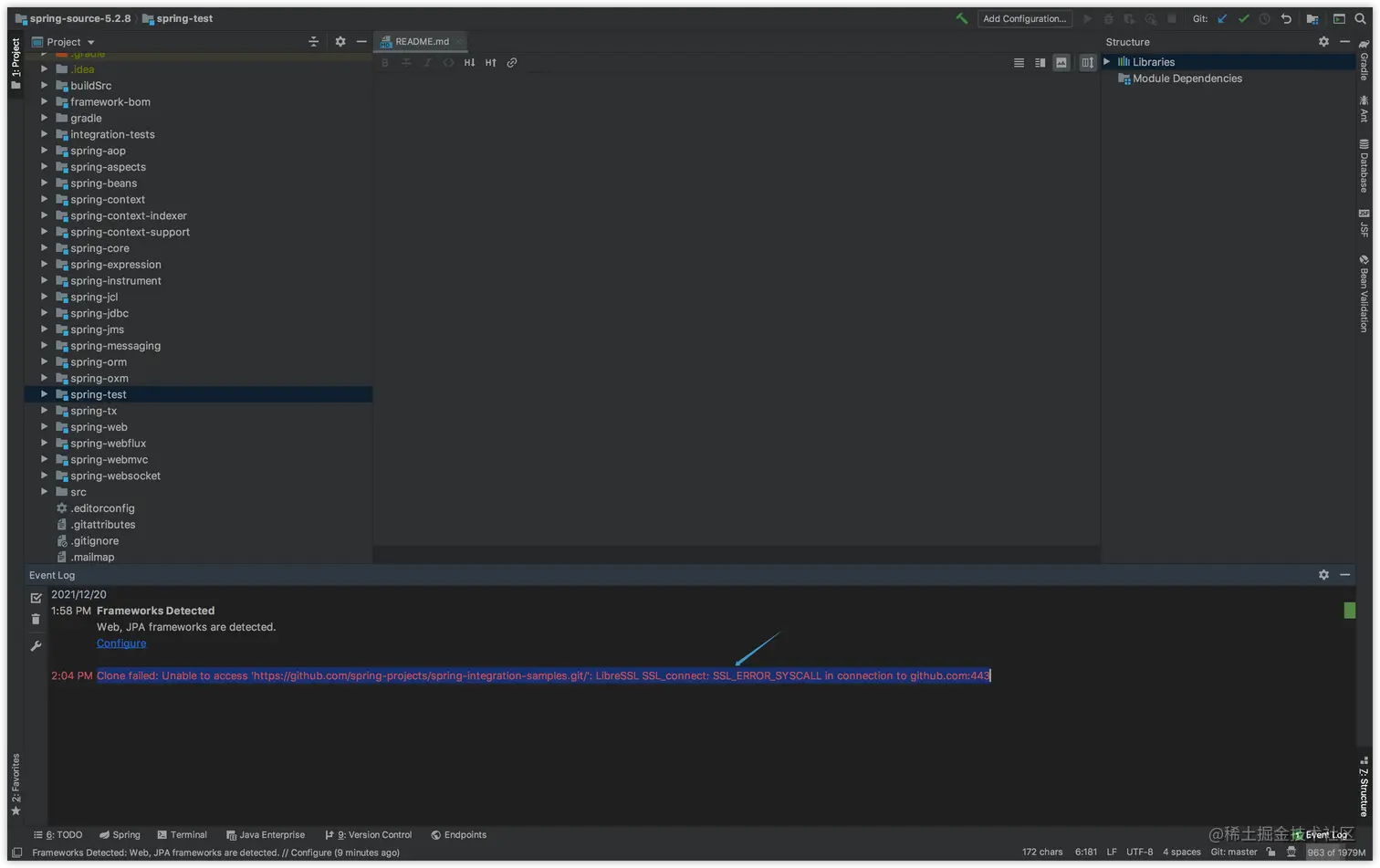
Task: Switch to editor-only view mode
Action: point(1019,63)
